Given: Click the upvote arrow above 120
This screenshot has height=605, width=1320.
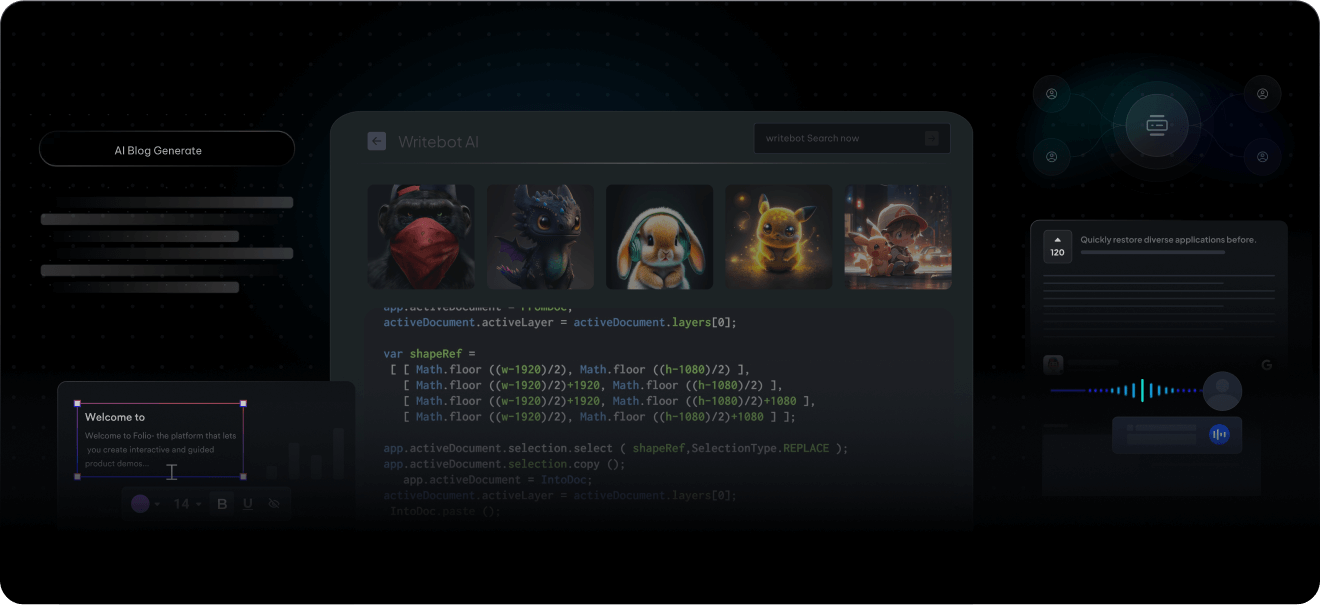Looking at the screenshot, I should tap(1057, 240).
